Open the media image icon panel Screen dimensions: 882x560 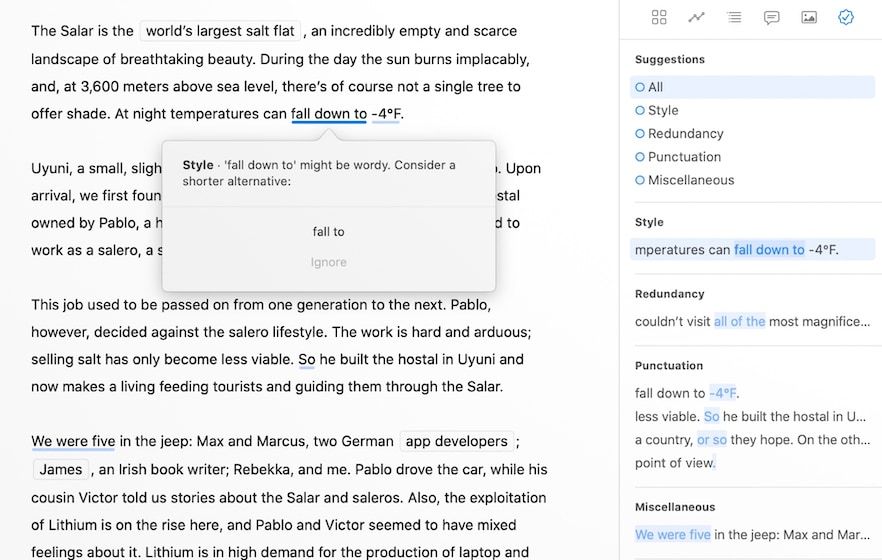coord(809,17)
